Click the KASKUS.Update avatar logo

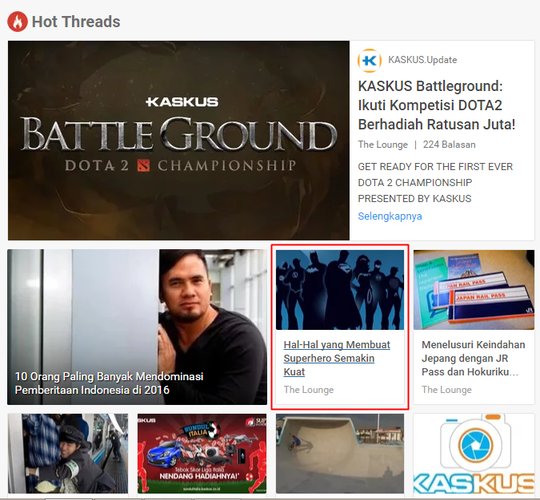coord(370,61)
